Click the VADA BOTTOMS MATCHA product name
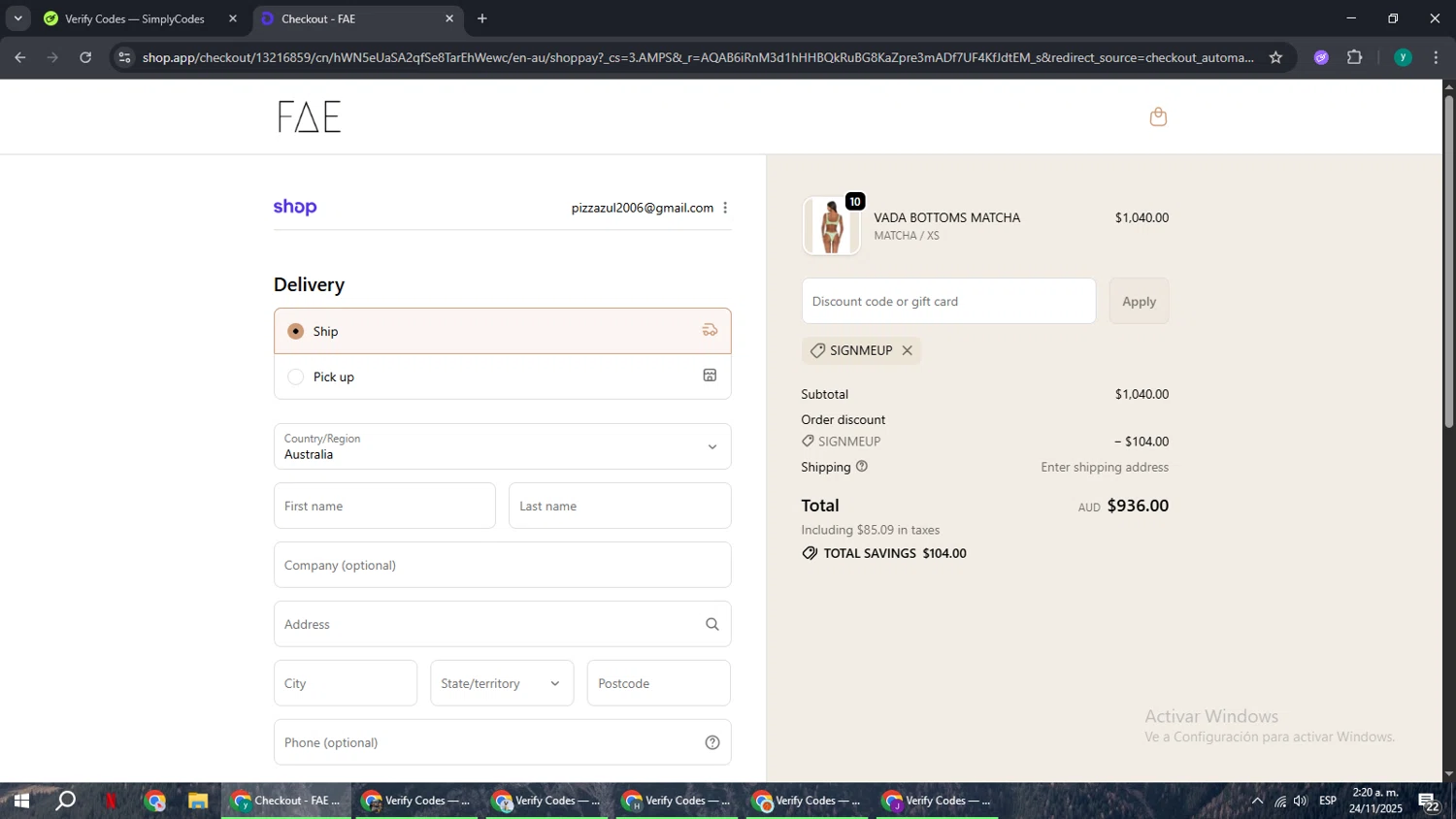 pos(946,217)
